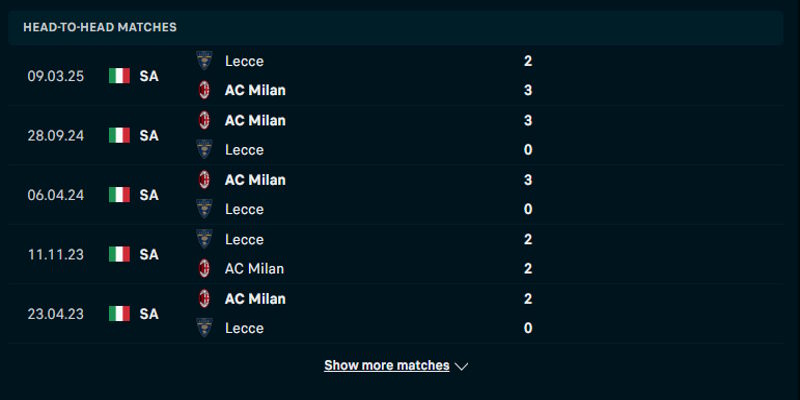Click the Head-to-Head Matches header
Viewport: 800px width, 400px height.
100,27
